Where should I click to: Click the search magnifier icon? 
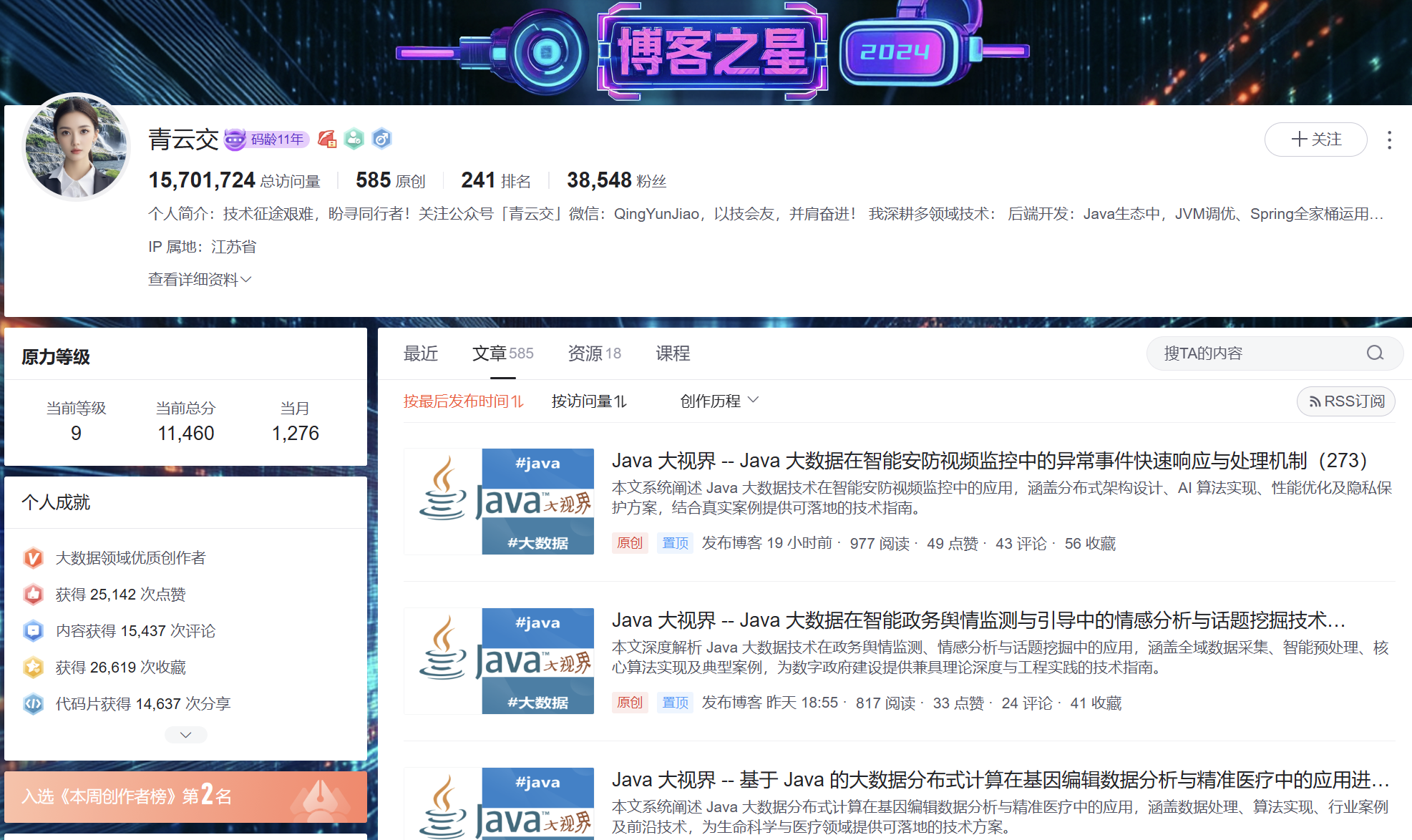[1375, 353]
